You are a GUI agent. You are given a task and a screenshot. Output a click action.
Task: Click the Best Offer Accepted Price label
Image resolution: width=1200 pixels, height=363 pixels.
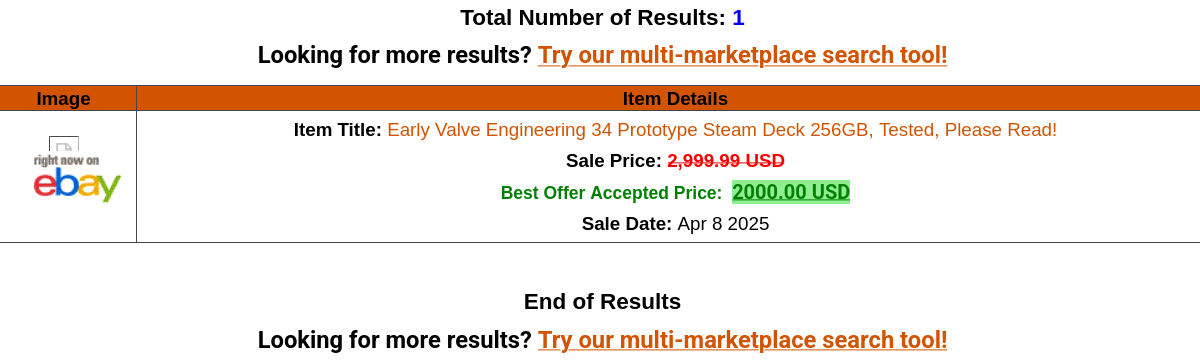click(611, 193)
